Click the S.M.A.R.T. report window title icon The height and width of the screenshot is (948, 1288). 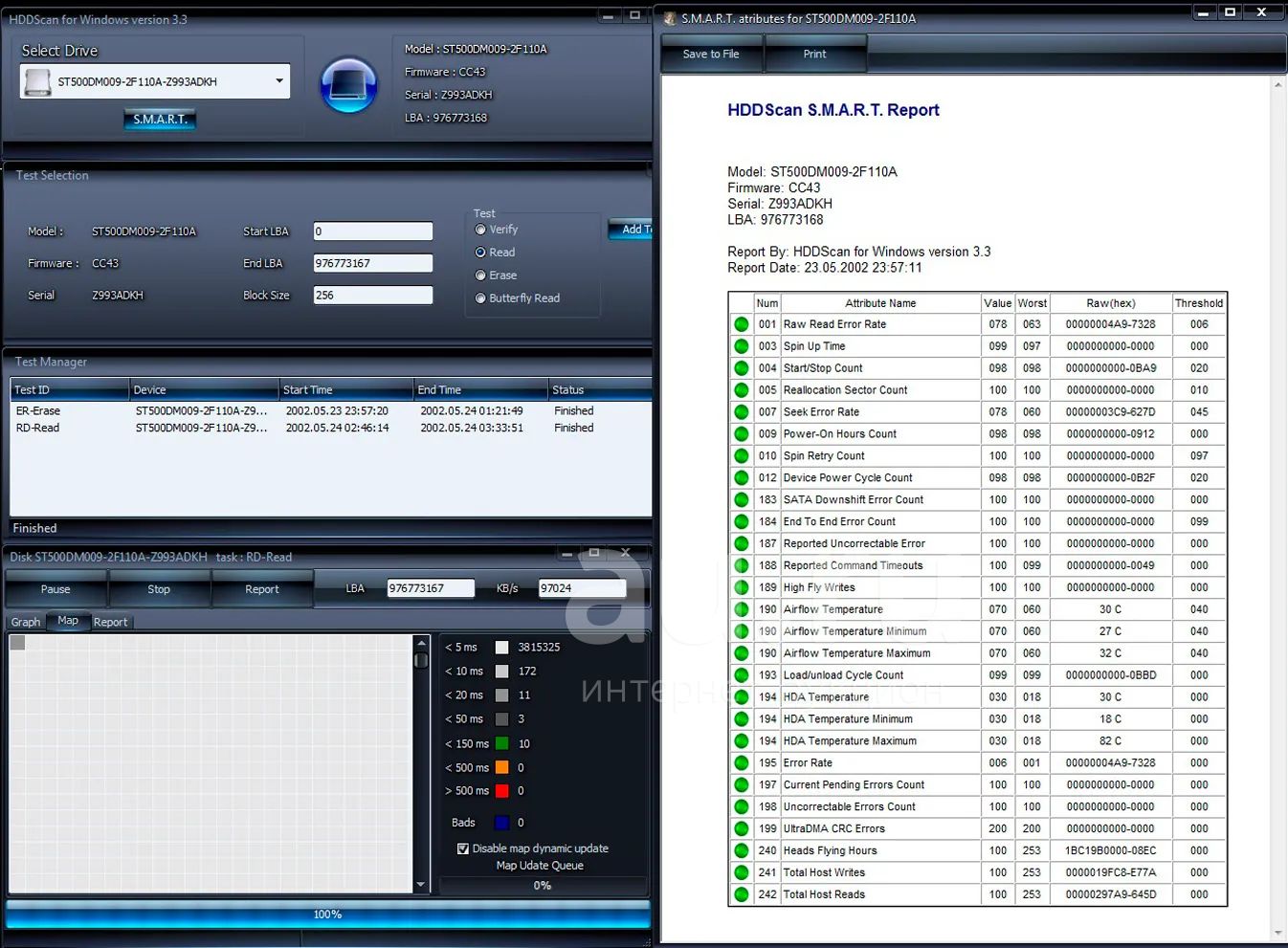[x=669, y=18]
